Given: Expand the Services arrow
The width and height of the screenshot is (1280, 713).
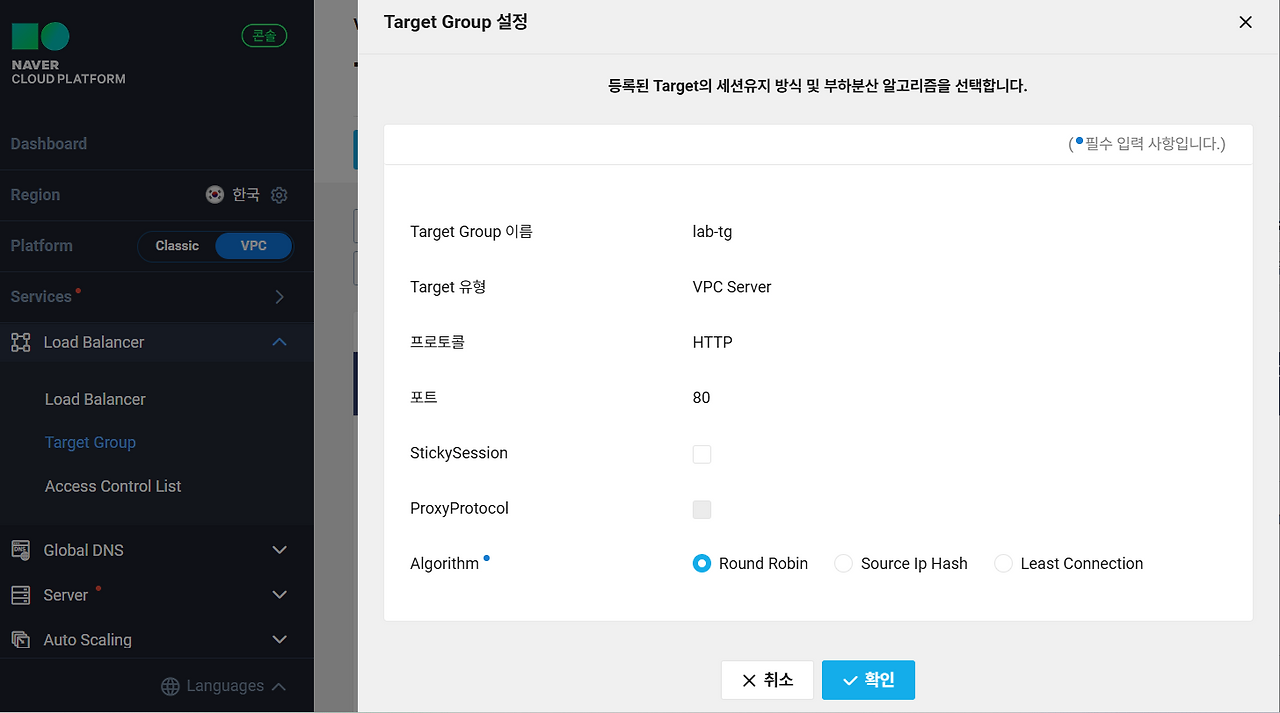Looking at the screenshot, I should [x=280, y=297].
